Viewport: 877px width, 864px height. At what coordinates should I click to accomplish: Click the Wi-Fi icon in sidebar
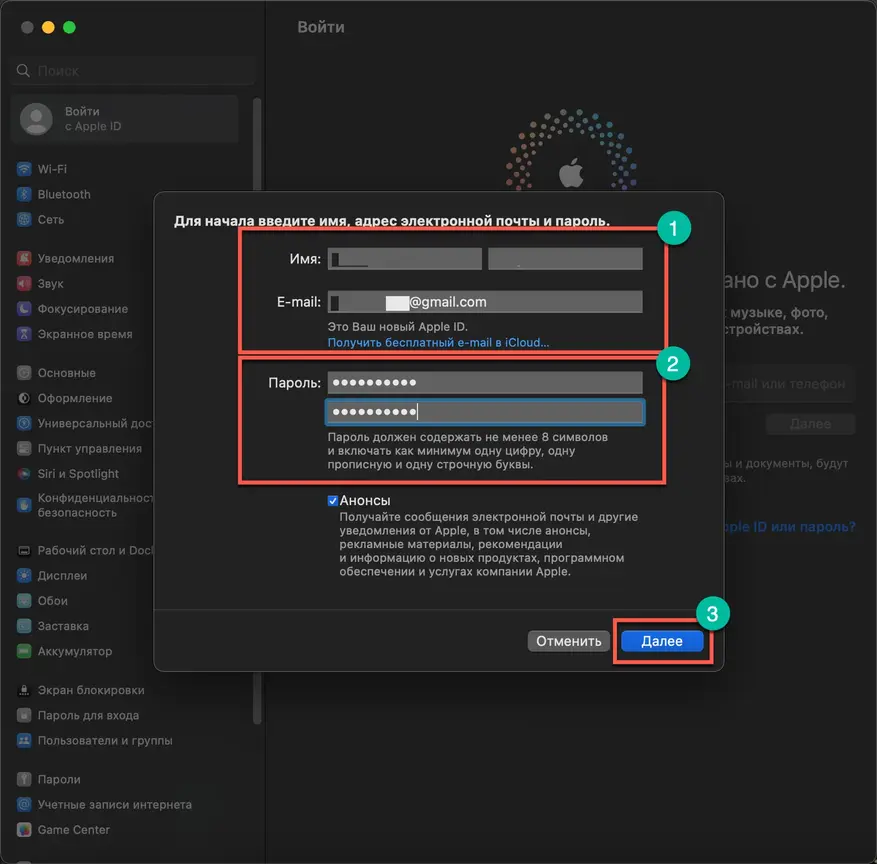(x=24, y=169)
